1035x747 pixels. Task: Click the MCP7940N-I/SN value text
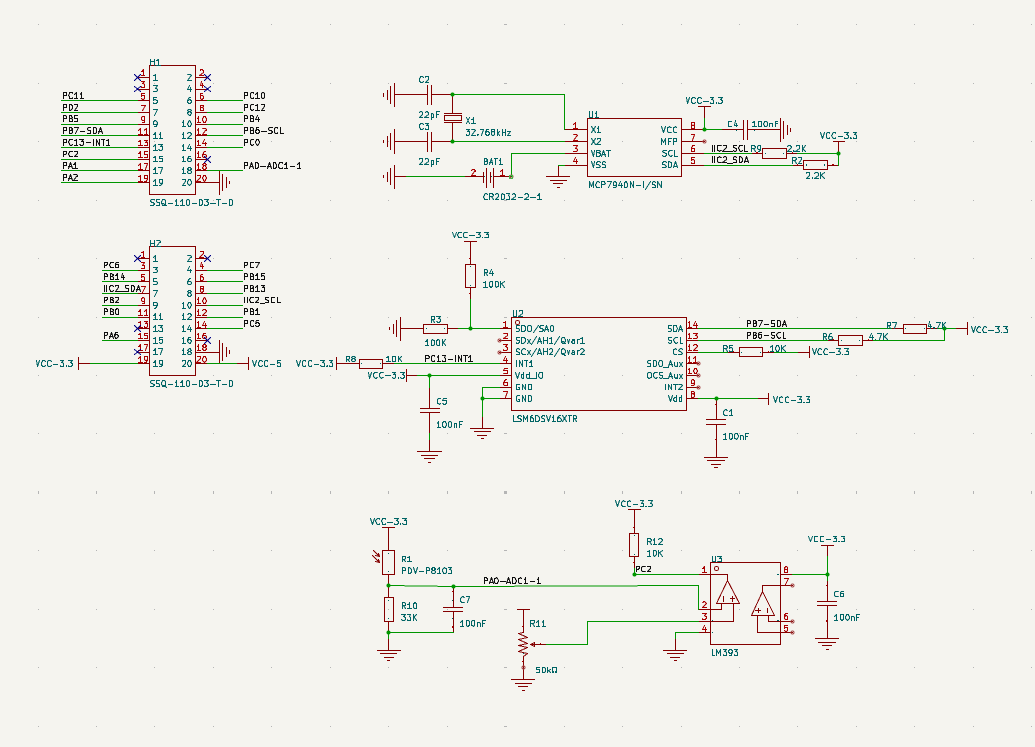click(625, 184)
